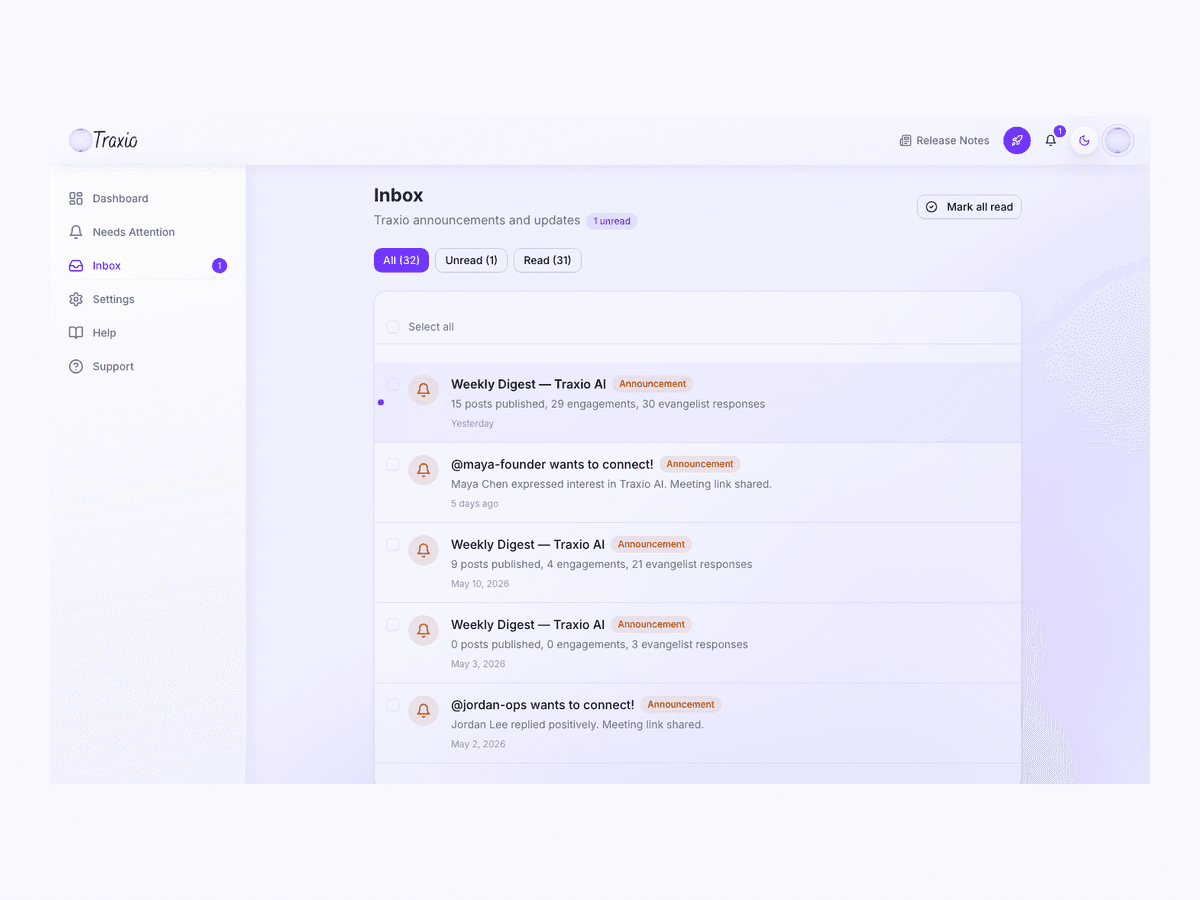Tick the checkbox for the May 3 digest
The height and width of the screenshot is (900, 1200).
pyautogui.click(x=393, y=624)
